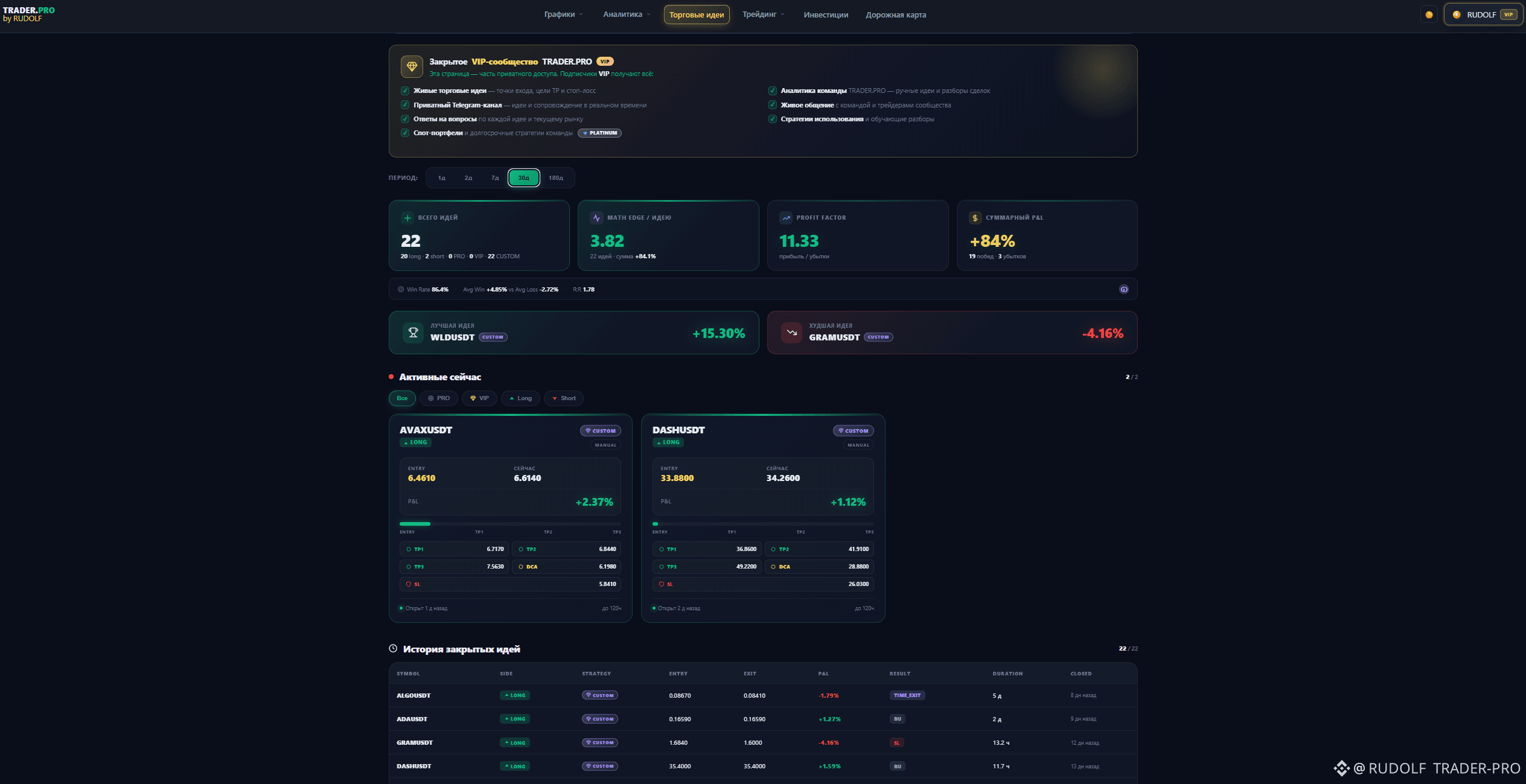Click the plus icon on Всего идей card
The height and width of the screenshot is (784, 1526).
(407, 218)
